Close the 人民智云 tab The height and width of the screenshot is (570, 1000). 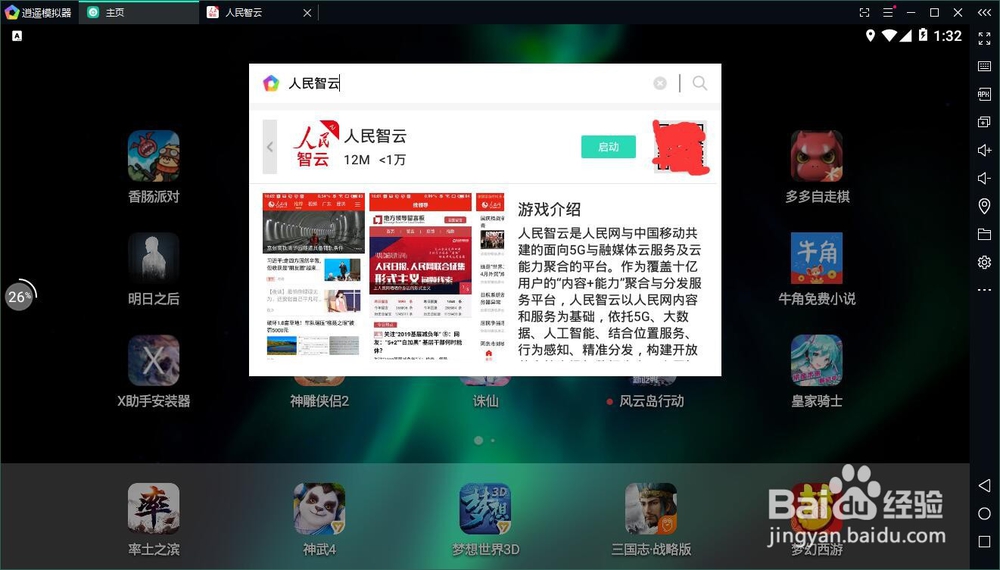307,13
